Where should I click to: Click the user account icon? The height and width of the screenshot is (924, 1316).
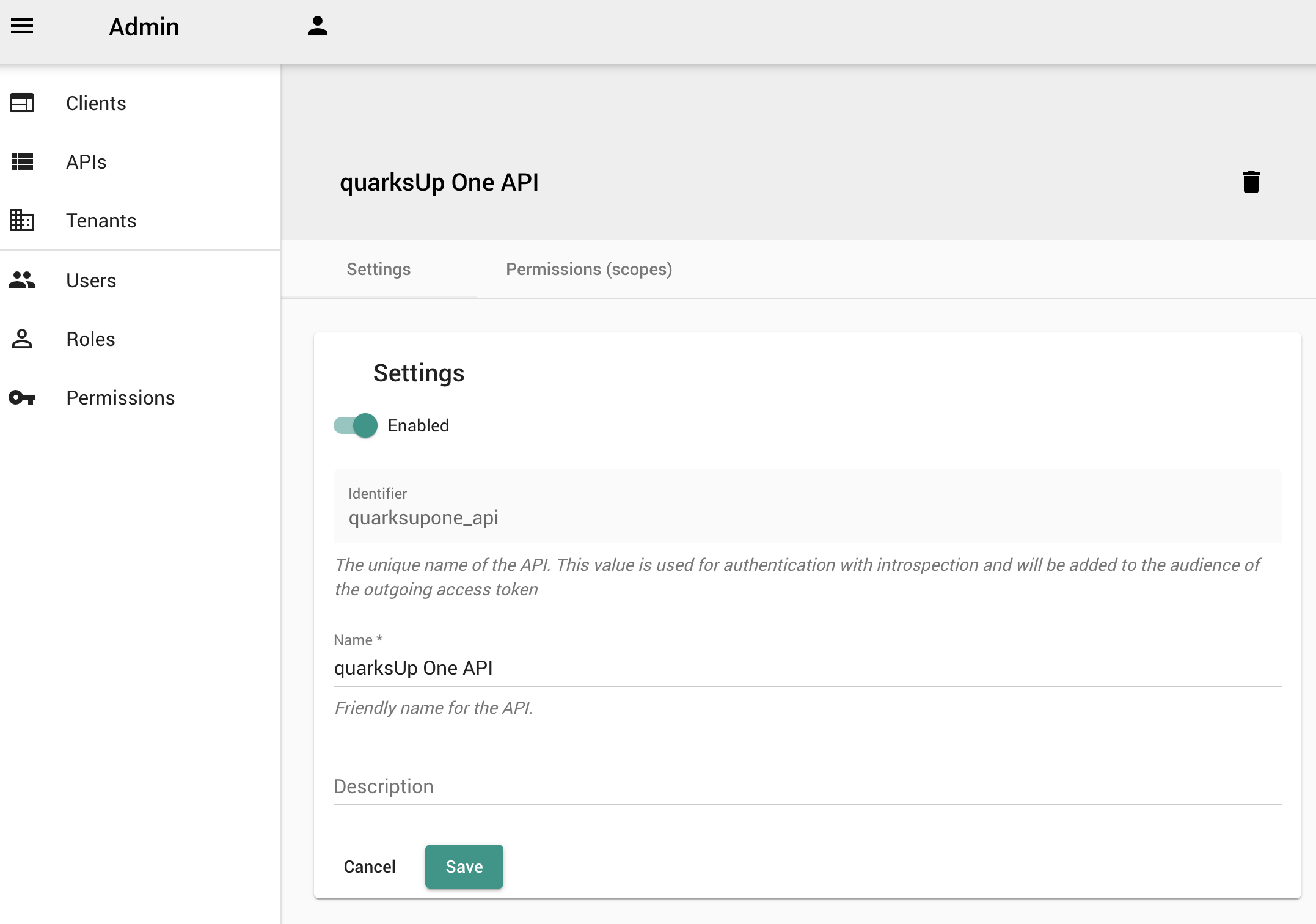point(318,26)
